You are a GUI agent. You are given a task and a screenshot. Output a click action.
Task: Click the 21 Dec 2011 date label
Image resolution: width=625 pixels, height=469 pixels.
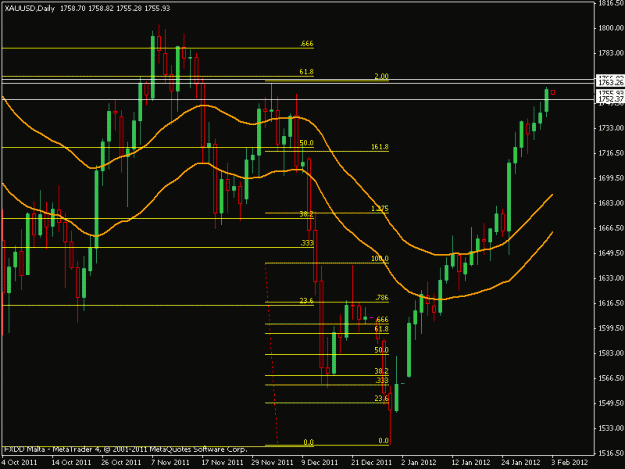tap(371, 462)
